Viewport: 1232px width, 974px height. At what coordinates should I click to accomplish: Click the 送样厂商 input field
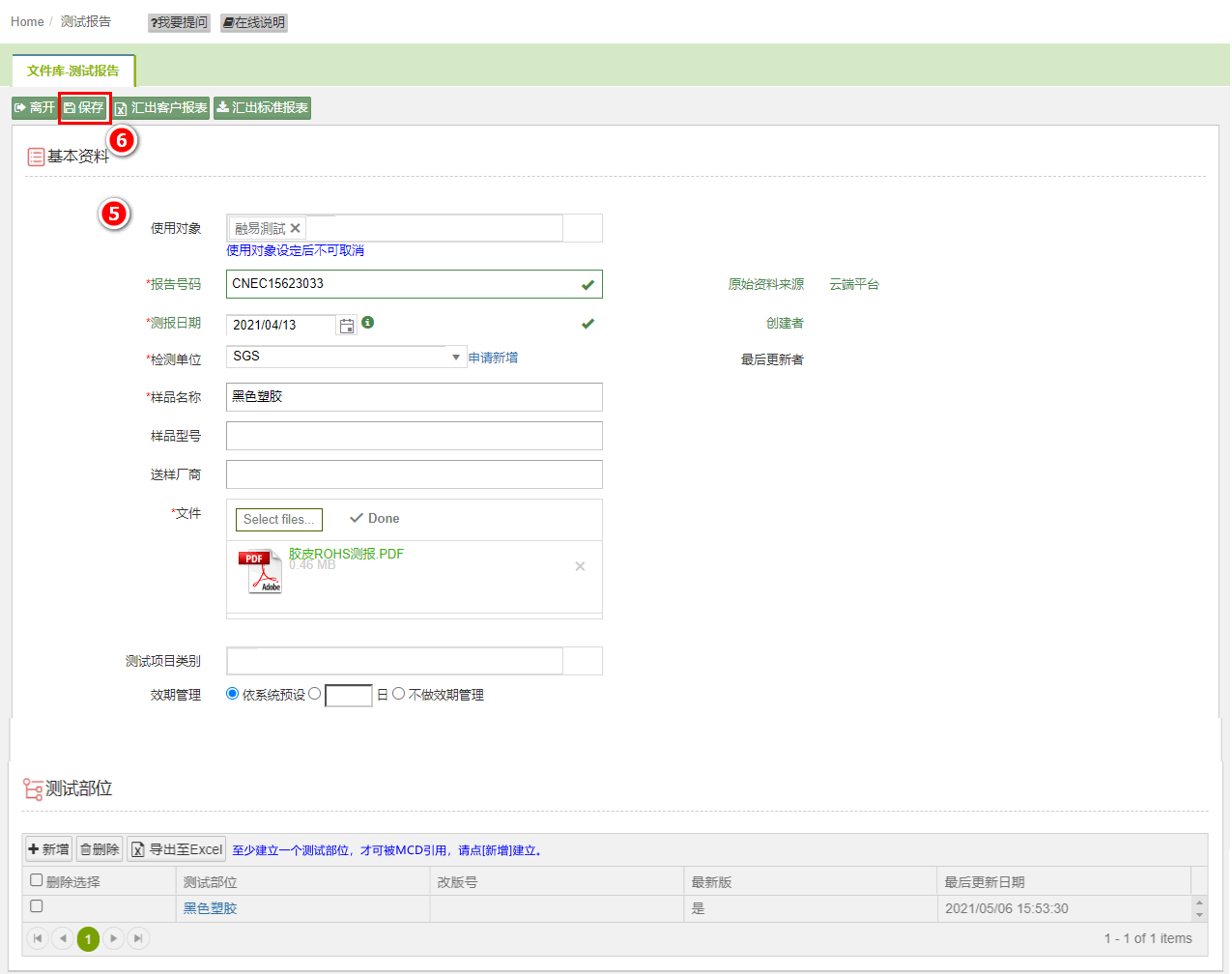coord(414,474)
